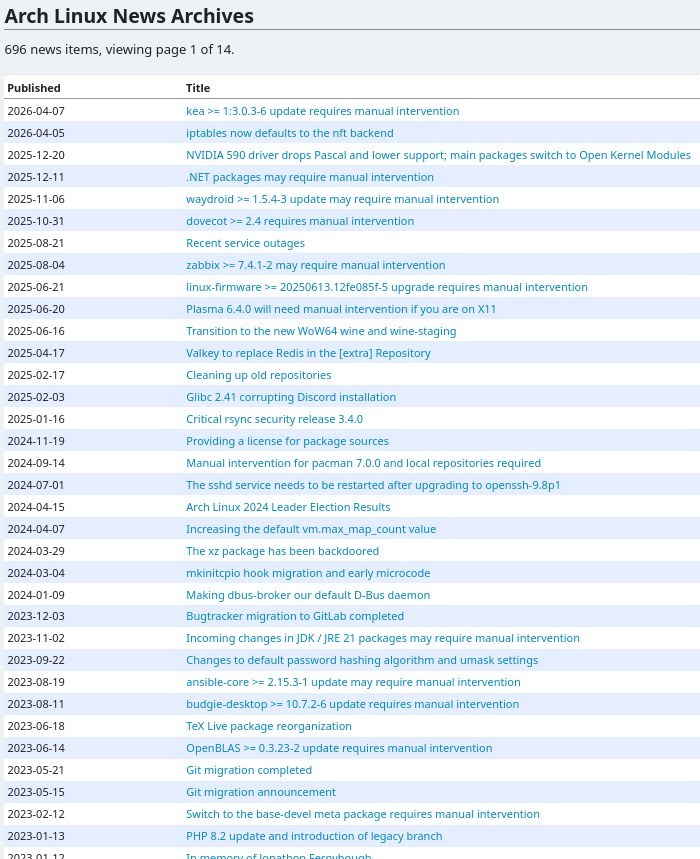Viewport: 700px width, 859px height.
Task: Open the budgie-desktop >= 10.7.2-6 update article
Action: tap(352, 703)
